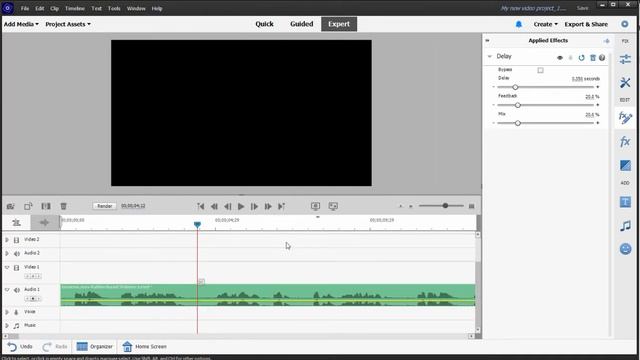Screen dimensions: 640x360
Task: Delete selected clip using timeline trash icon
Action: coord(63,206)
